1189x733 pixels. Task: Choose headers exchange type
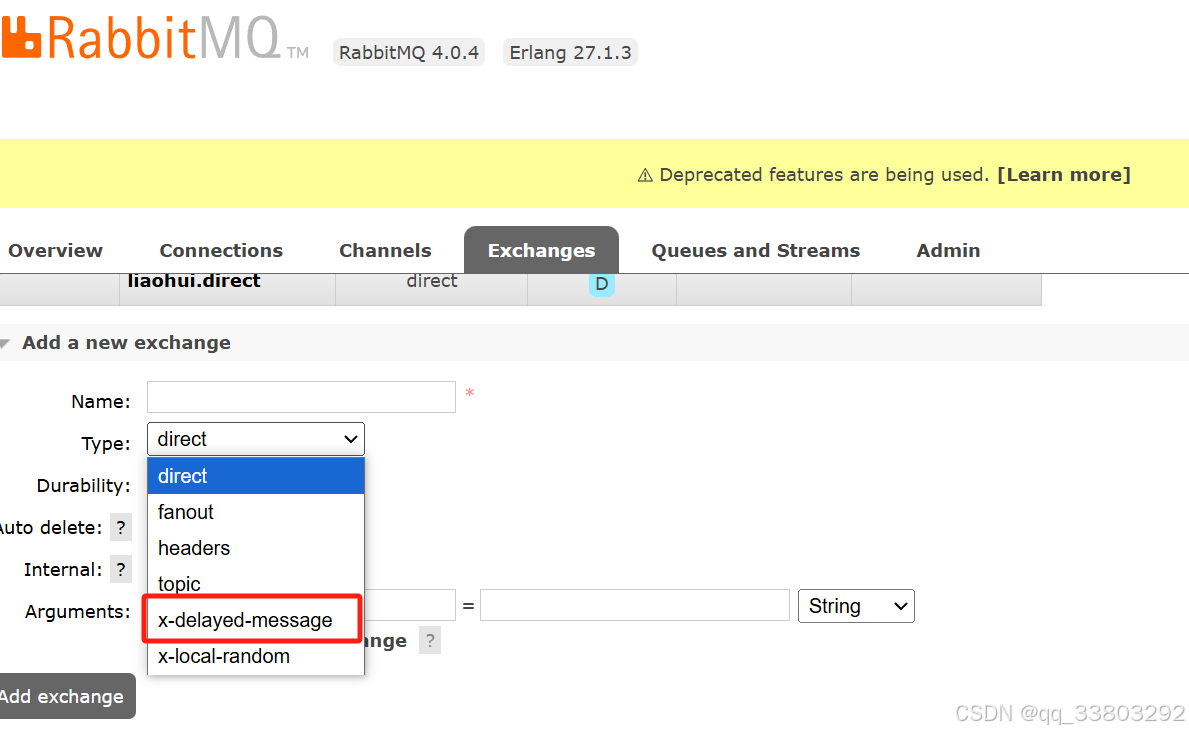click(256, 548)
